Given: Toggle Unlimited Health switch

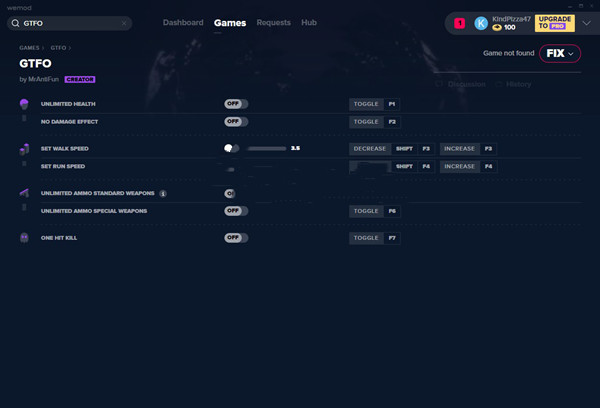Looking at the screenshot, I should coord(236,104).
